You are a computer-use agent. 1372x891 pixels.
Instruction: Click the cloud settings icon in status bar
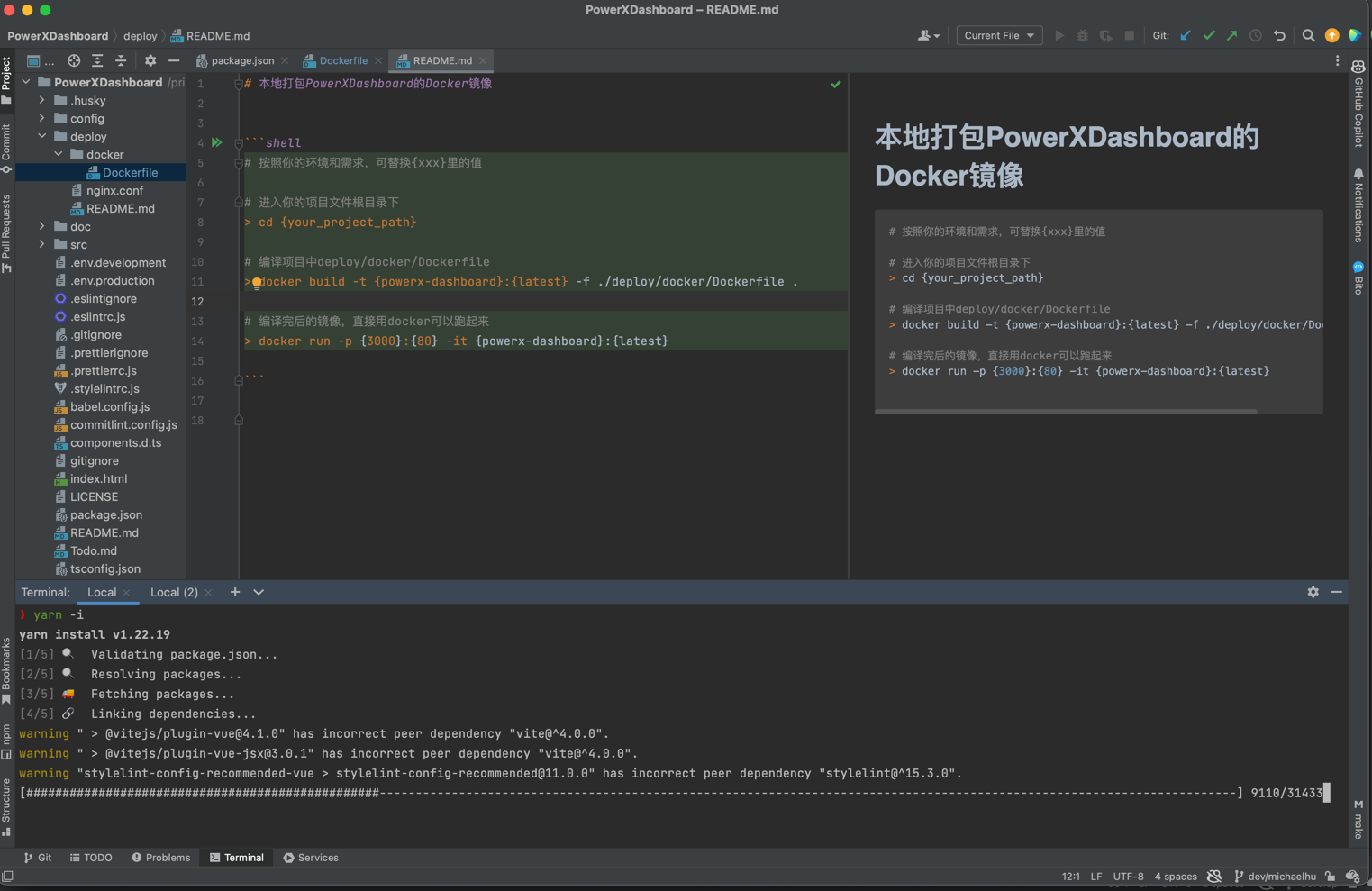1352,876
